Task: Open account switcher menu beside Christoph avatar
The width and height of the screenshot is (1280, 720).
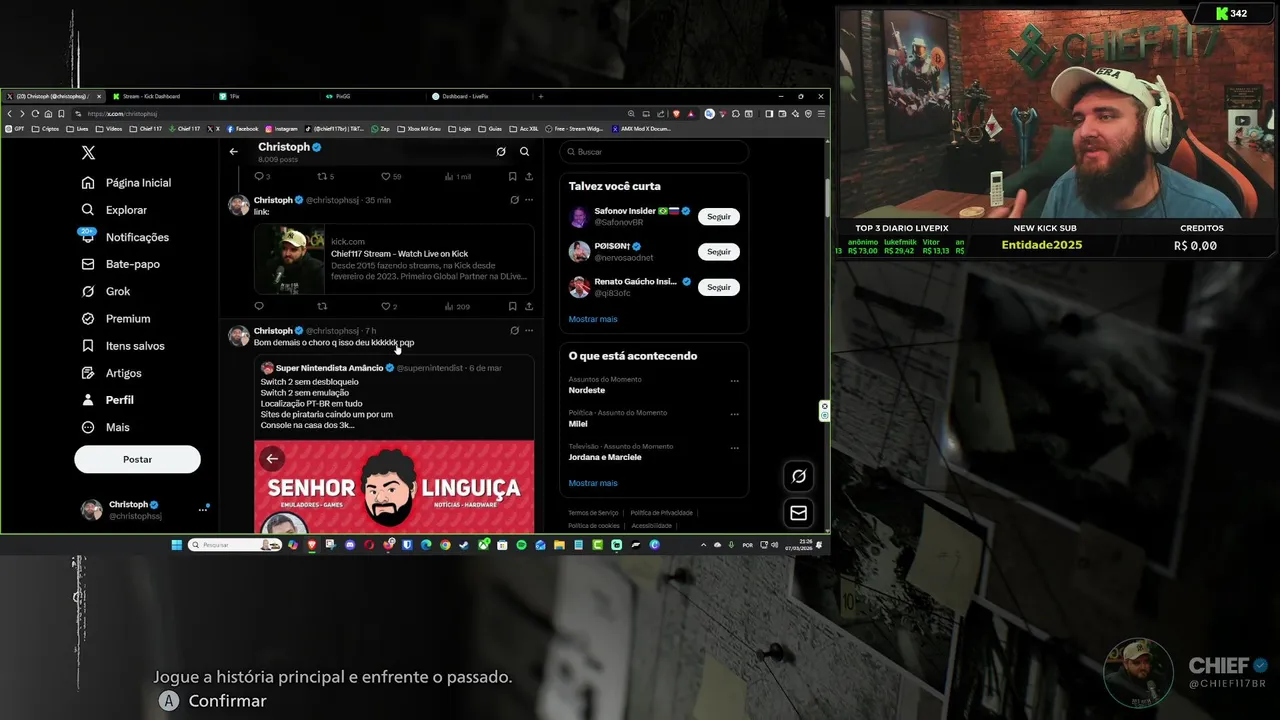Action: [202, 509]
